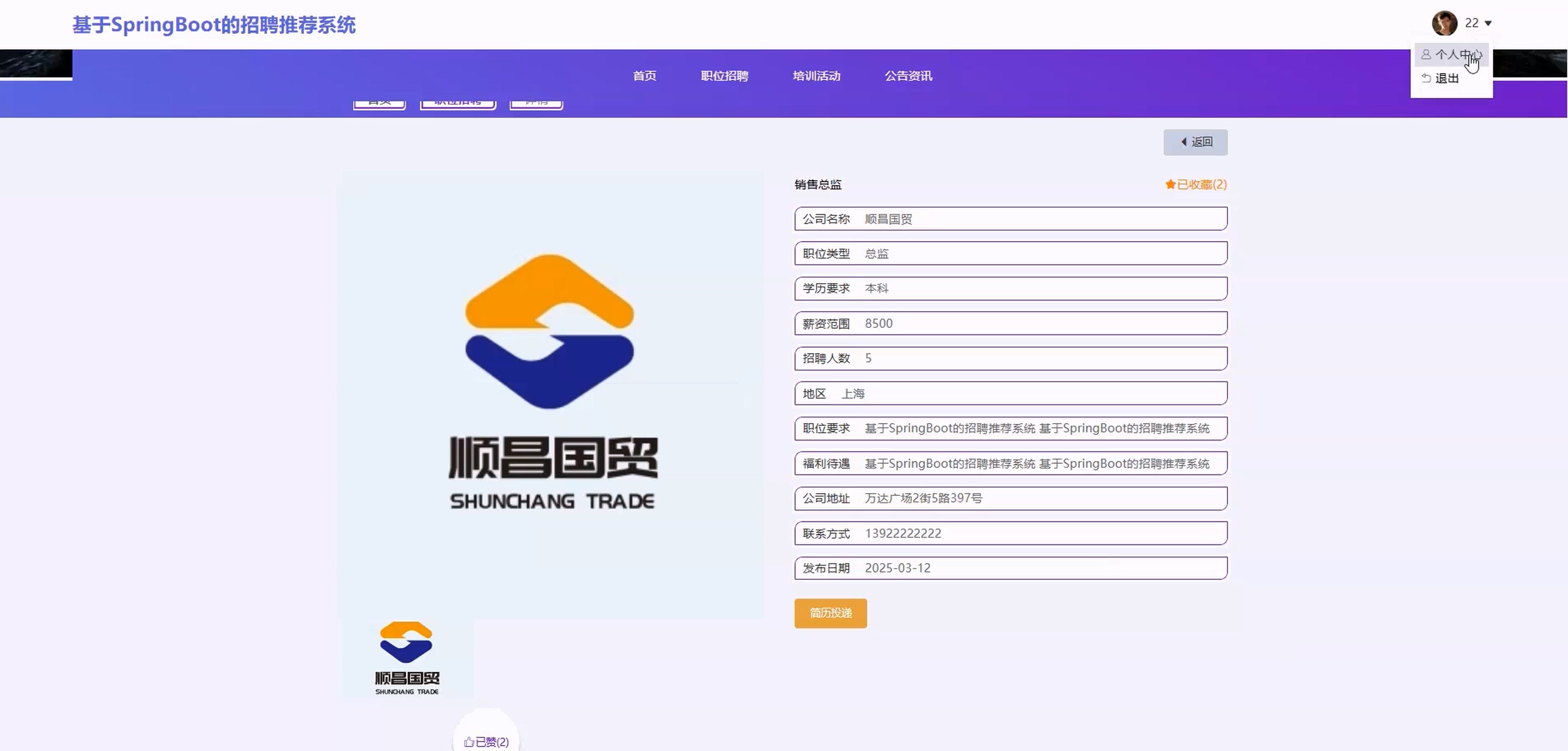Expand the user dropdown arrow beside 22

tap(1488, 23)
